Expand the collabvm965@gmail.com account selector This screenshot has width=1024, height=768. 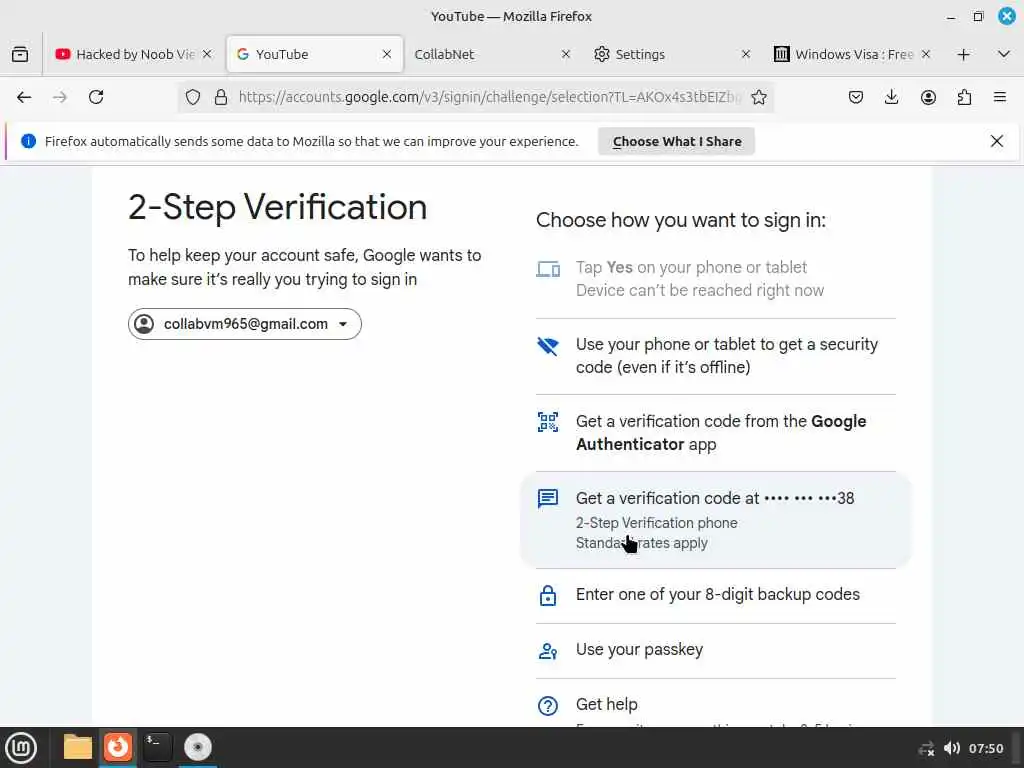click(x=244, y=324)
